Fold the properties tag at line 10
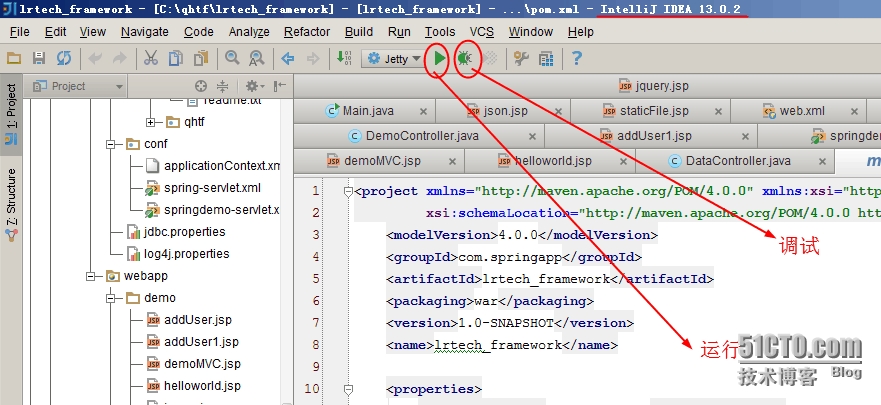This screenshot has width=881, height=405. (348, 389)
